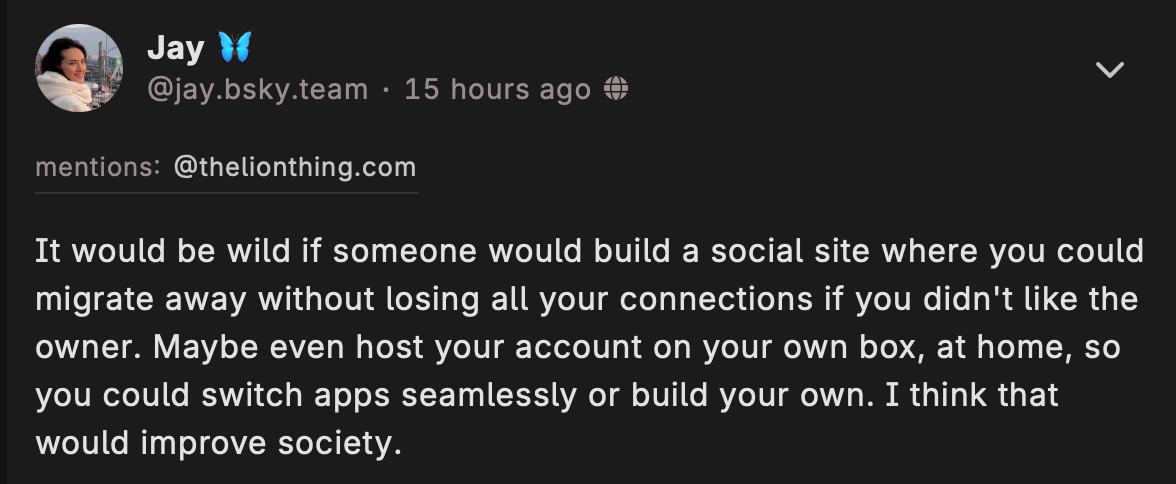
Task: Expand the post options chevron
Action: click(1110, 69)
